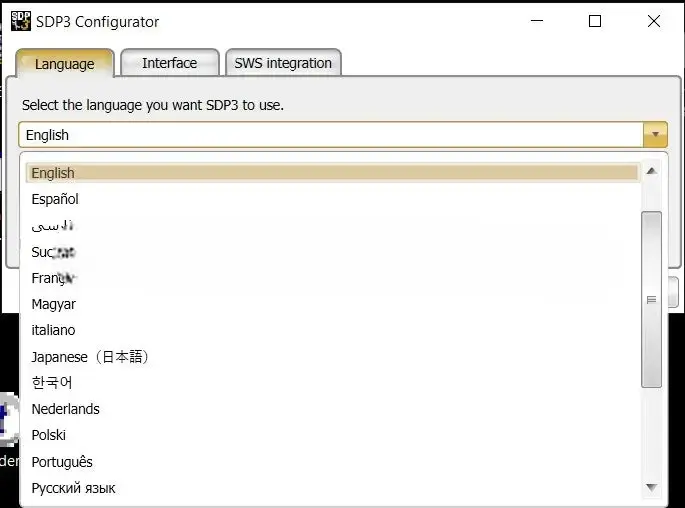
Task: Select Русский язык in the list
Action: point(332,488)
